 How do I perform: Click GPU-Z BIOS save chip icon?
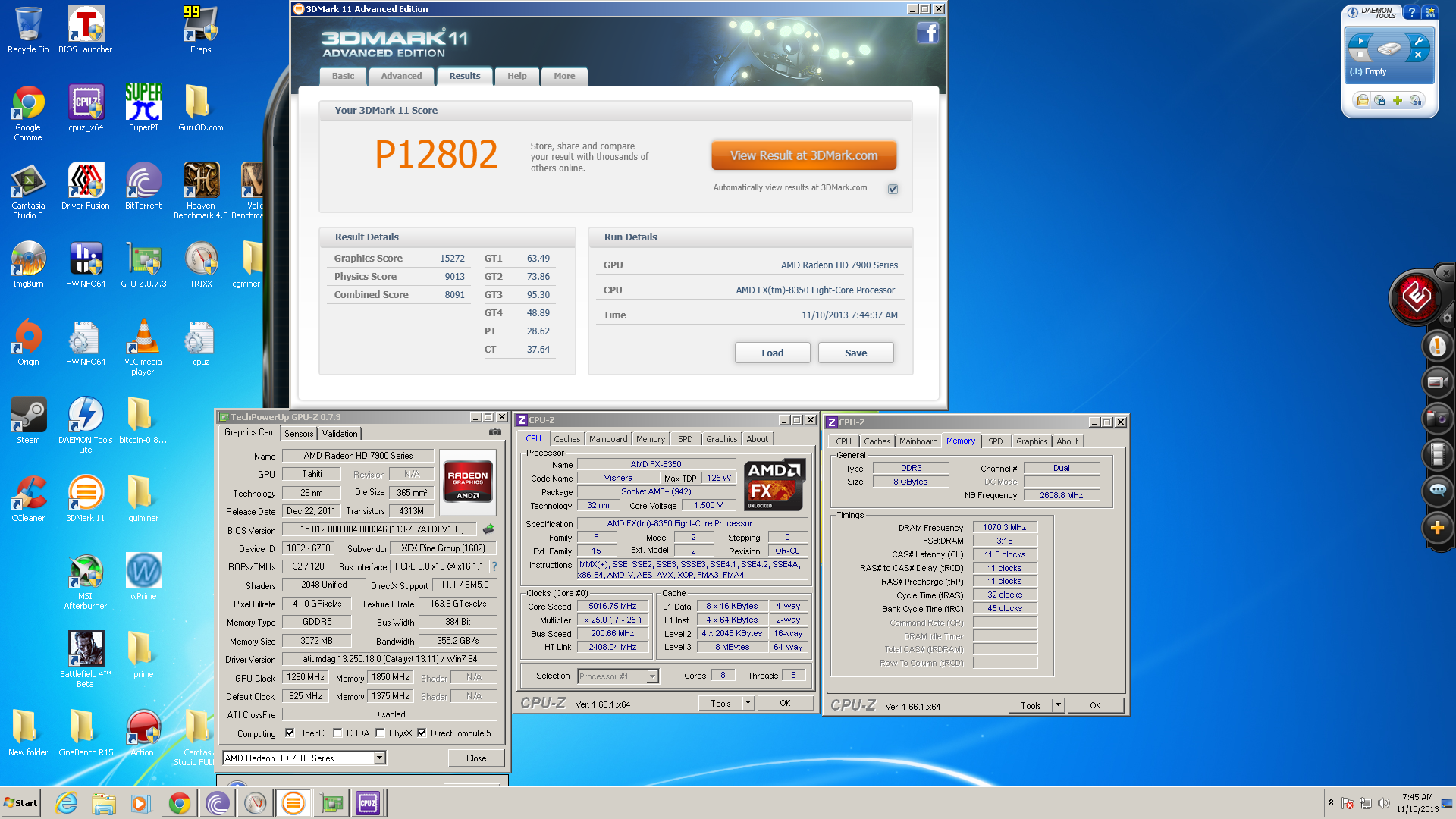click(x=488, y=529)
